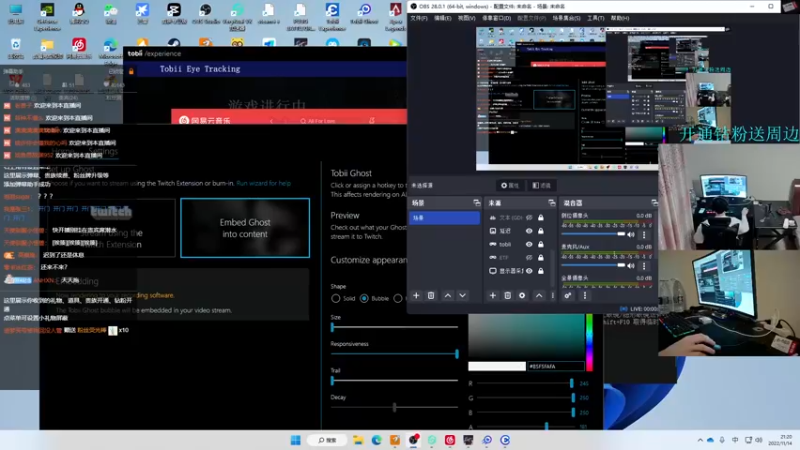Open Mic/Aux channel three-dot options menu

click(x=644, y=266)
